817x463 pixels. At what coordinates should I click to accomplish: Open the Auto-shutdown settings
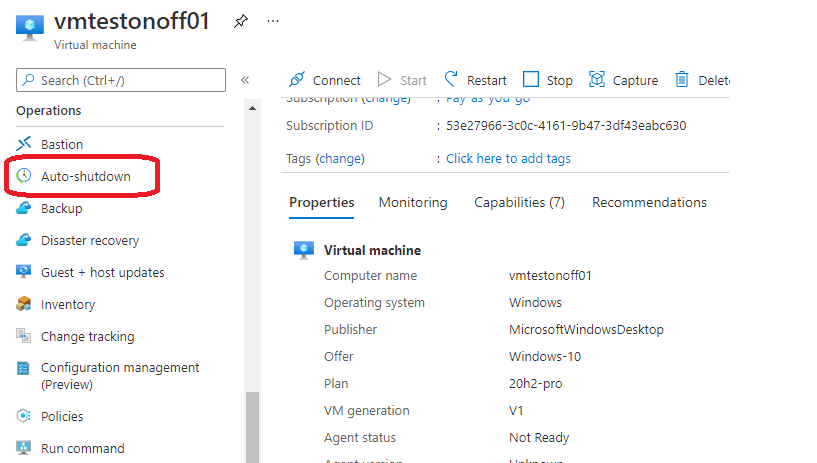(85, 176)
